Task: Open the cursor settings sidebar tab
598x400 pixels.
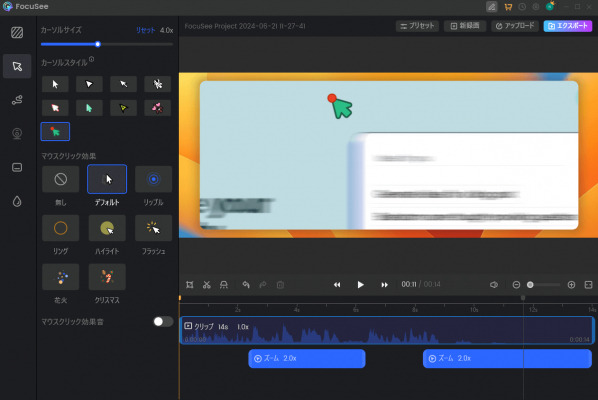Action: point(17,66)
